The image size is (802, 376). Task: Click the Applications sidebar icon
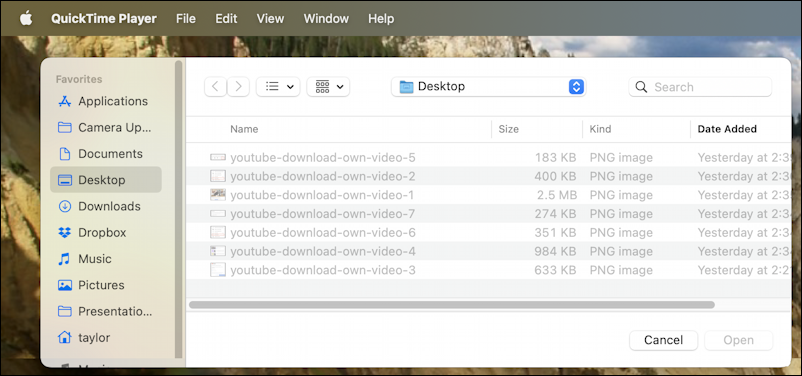[x=64, y=101]
